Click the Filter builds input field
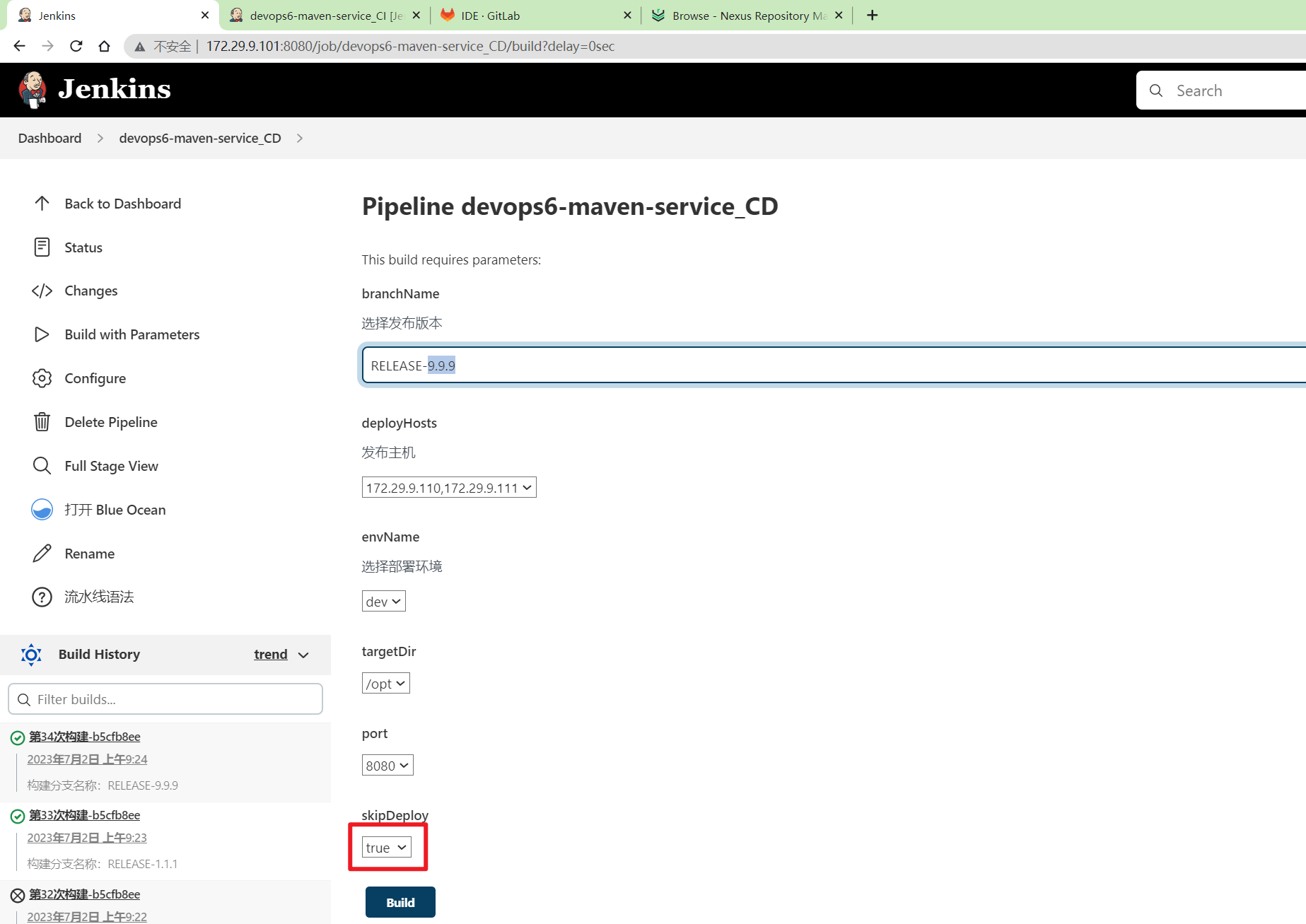 coord(165,699)
